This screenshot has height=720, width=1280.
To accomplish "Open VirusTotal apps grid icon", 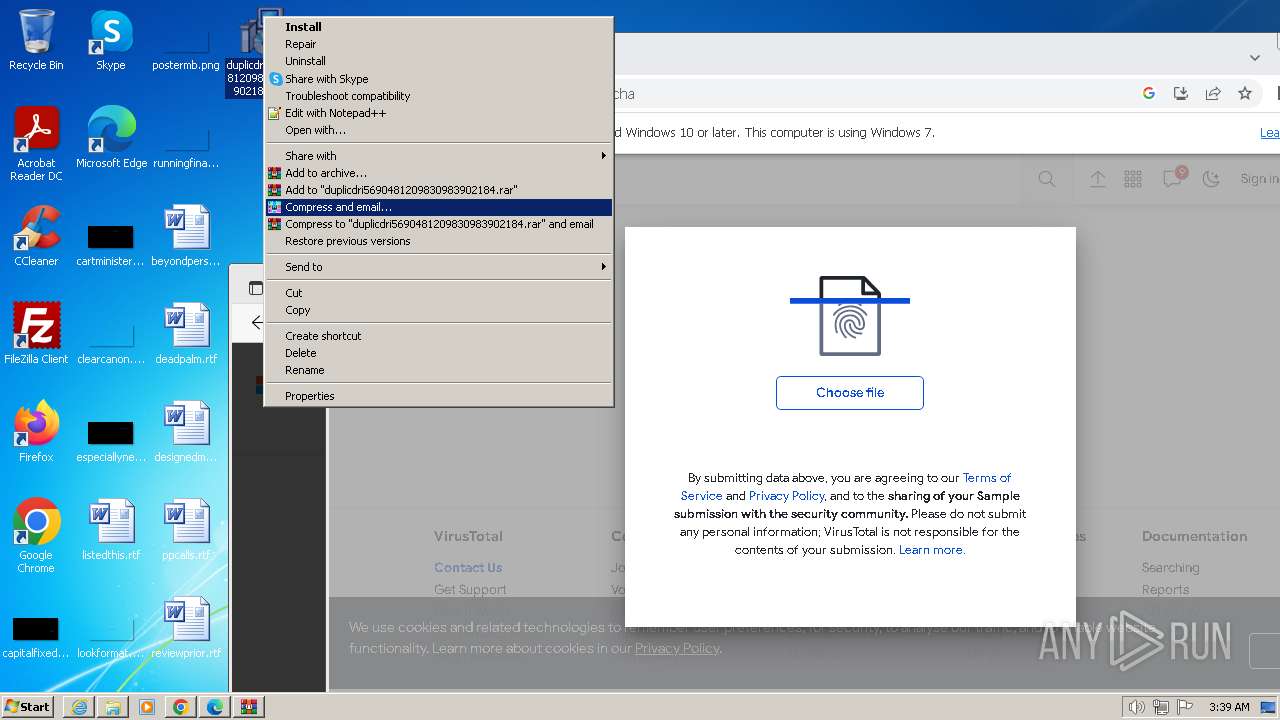I will 1133,179.
